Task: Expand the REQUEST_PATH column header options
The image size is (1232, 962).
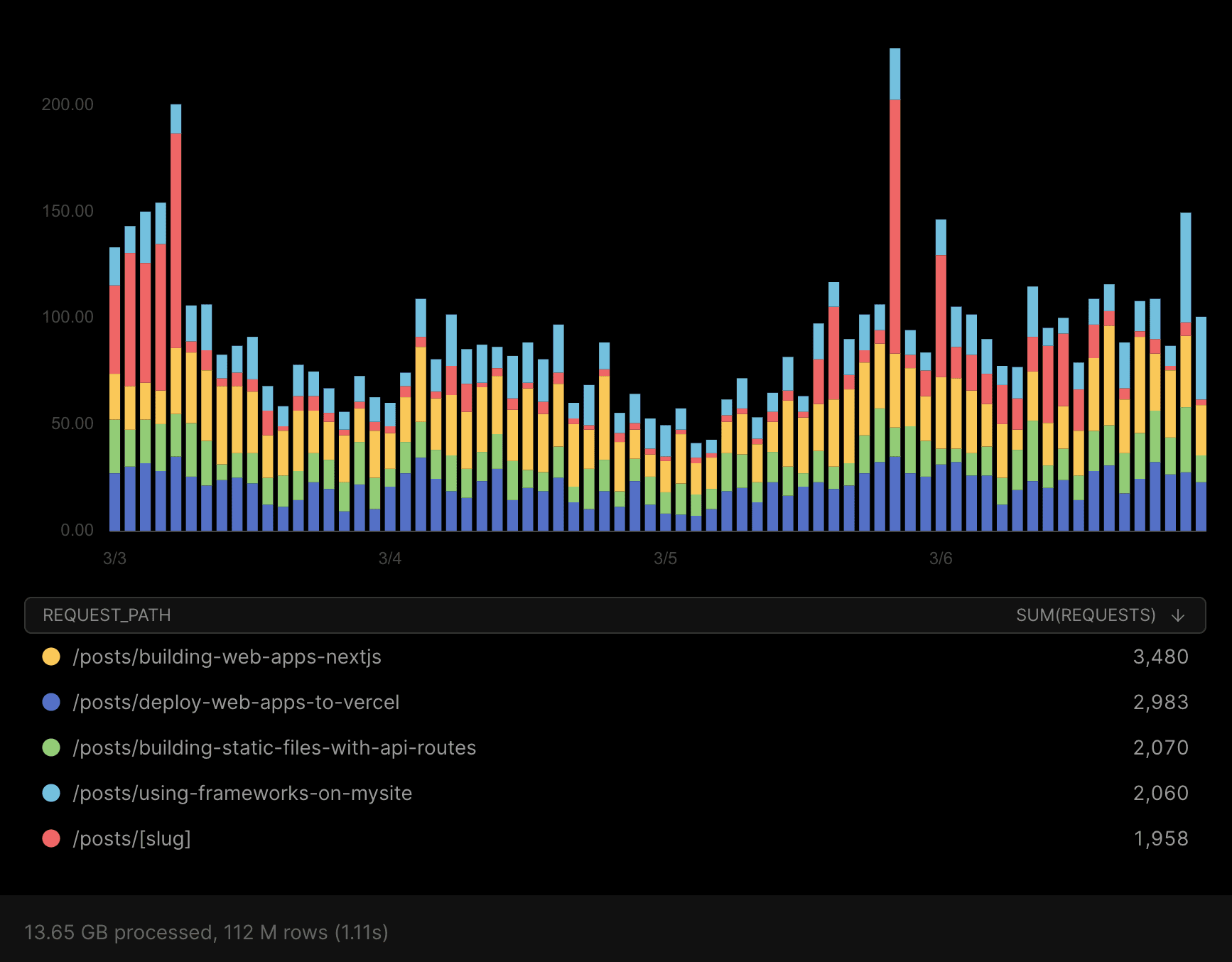Action: click(107, 615)
